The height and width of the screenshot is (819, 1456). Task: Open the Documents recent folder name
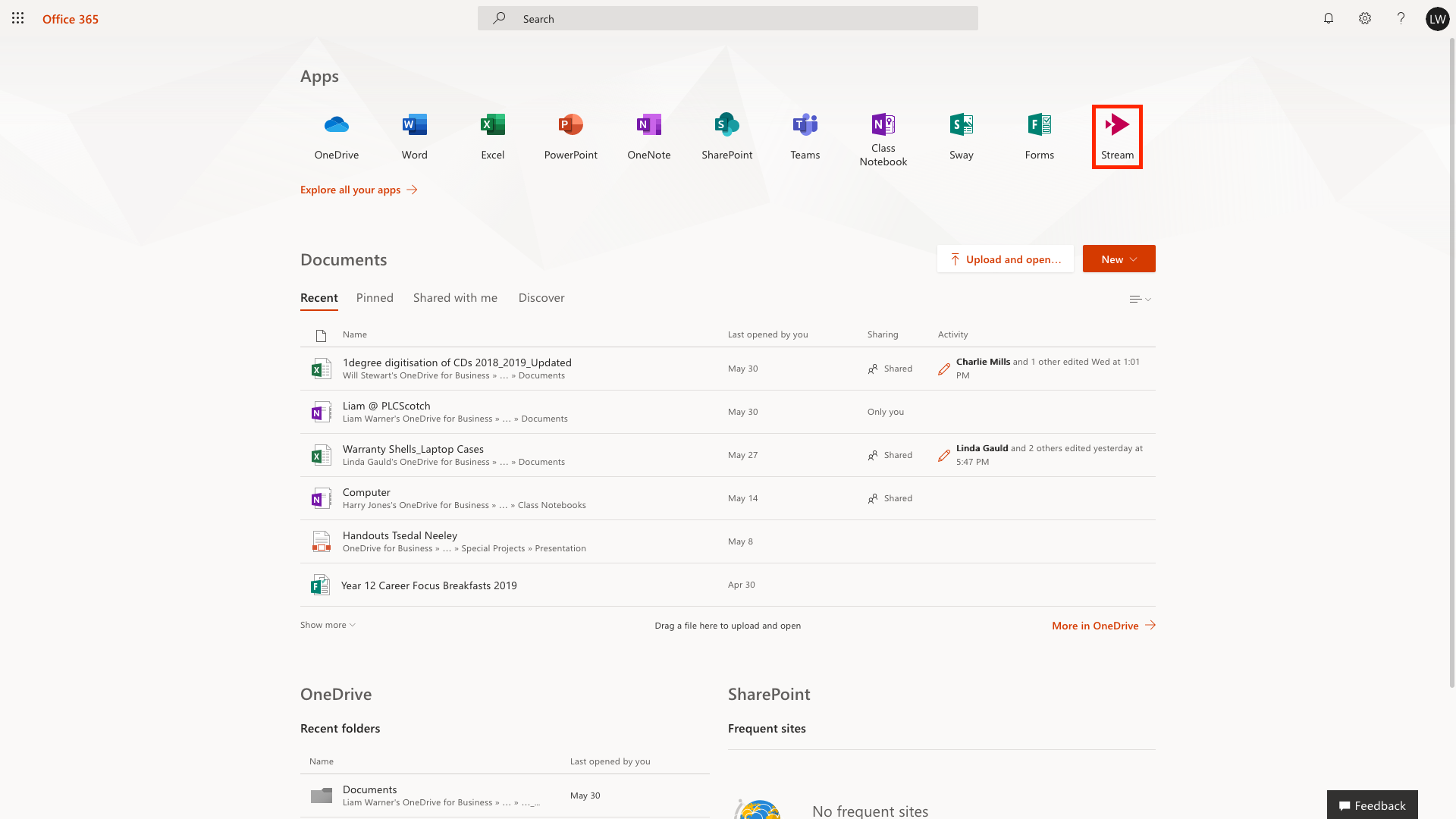(369, 789)
